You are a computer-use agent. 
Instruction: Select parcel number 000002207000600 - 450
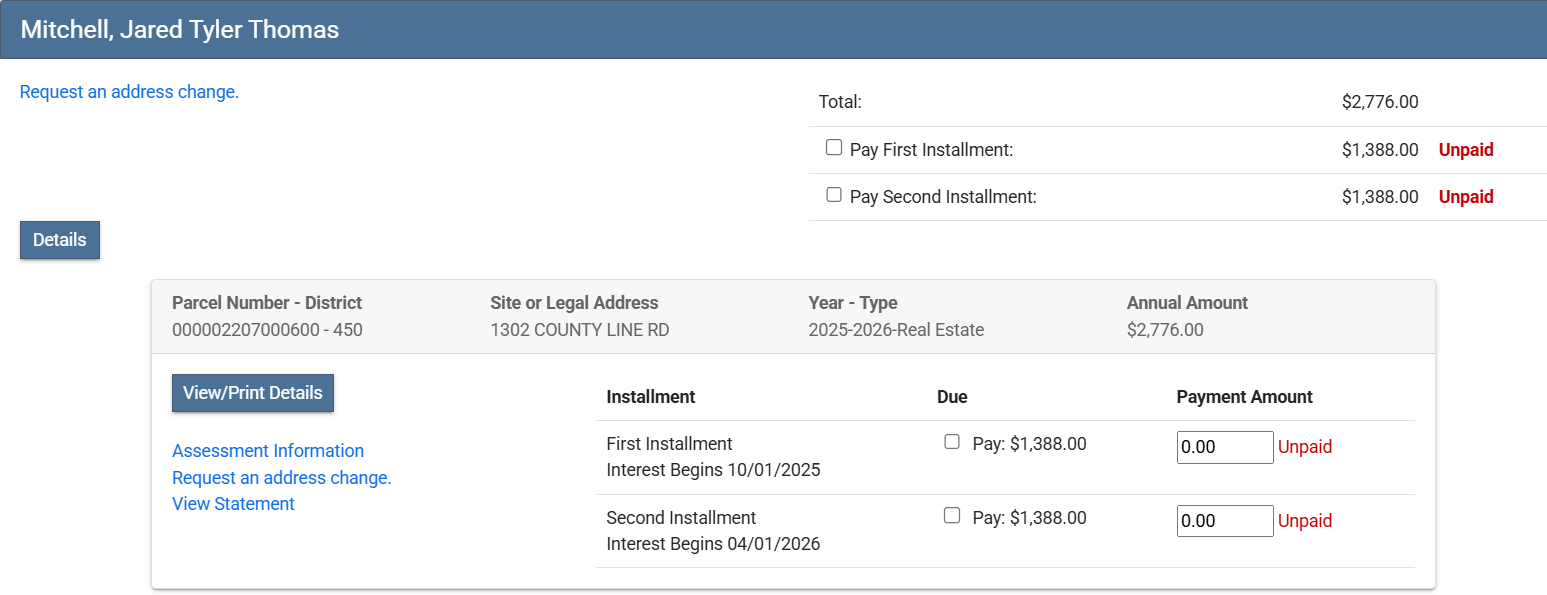point(267,330)
